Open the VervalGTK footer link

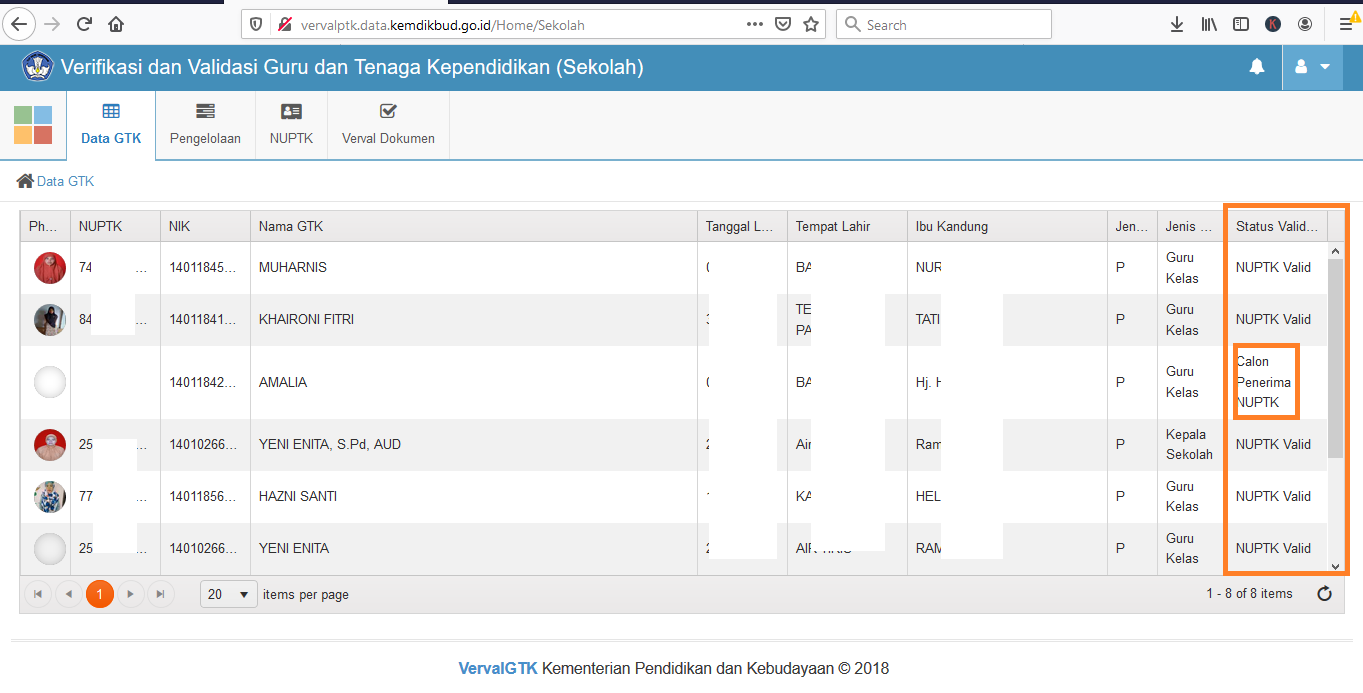point(498,668)
